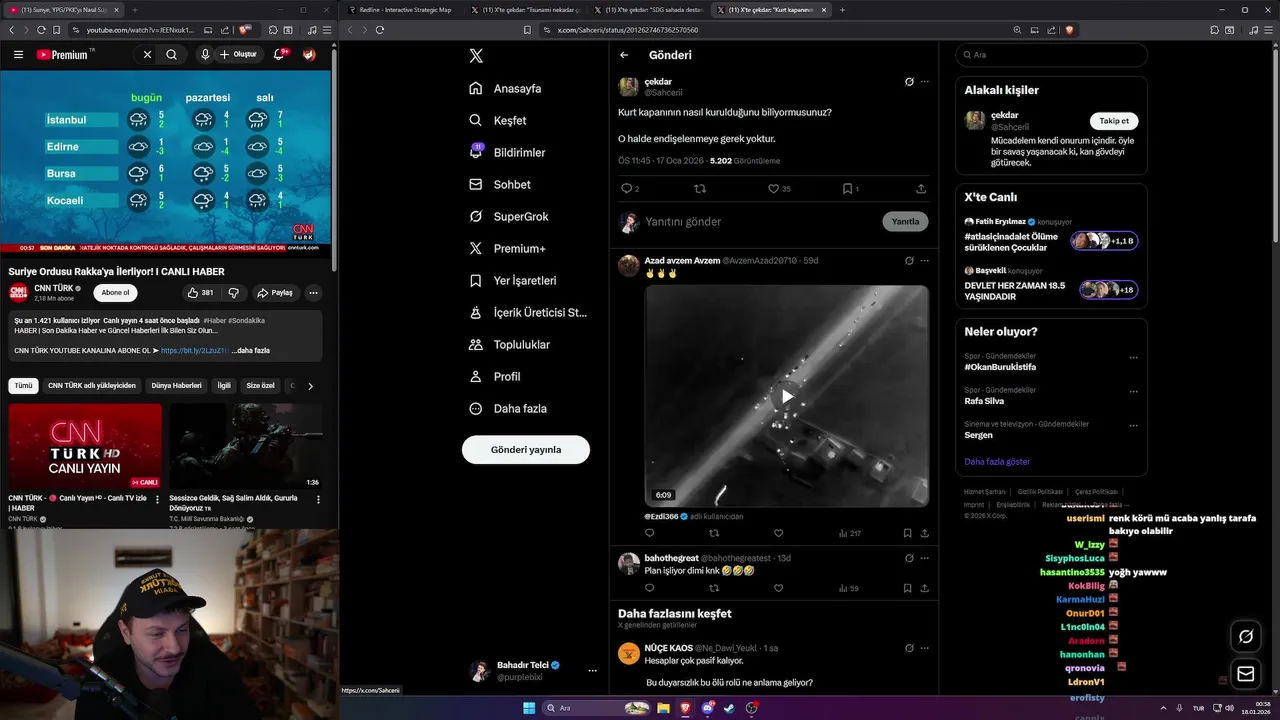Click Gönderi yayınla button
Image resolution: width=1280 pixels, height=720 pixels.
click(526, 450)
